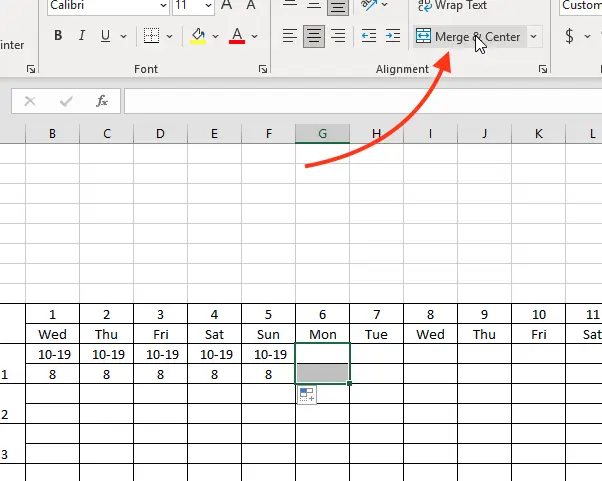Click the Merge & Center button
This screenshot has height=481, width=602.
click(x=468, y=37)
